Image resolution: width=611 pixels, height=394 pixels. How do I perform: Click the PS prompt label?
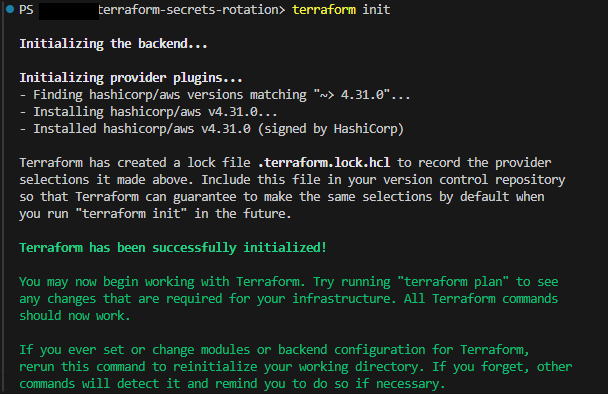[26, 10]
